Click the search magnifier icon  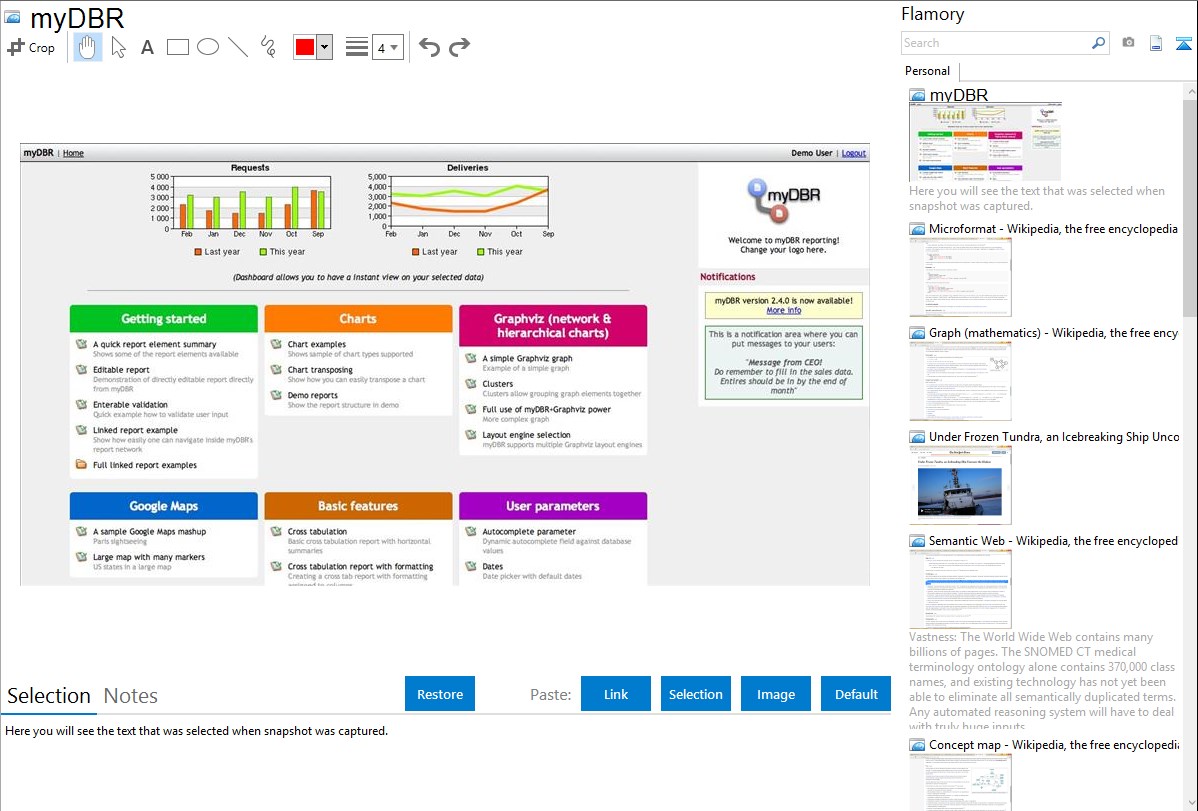[x=1098, y=43]
